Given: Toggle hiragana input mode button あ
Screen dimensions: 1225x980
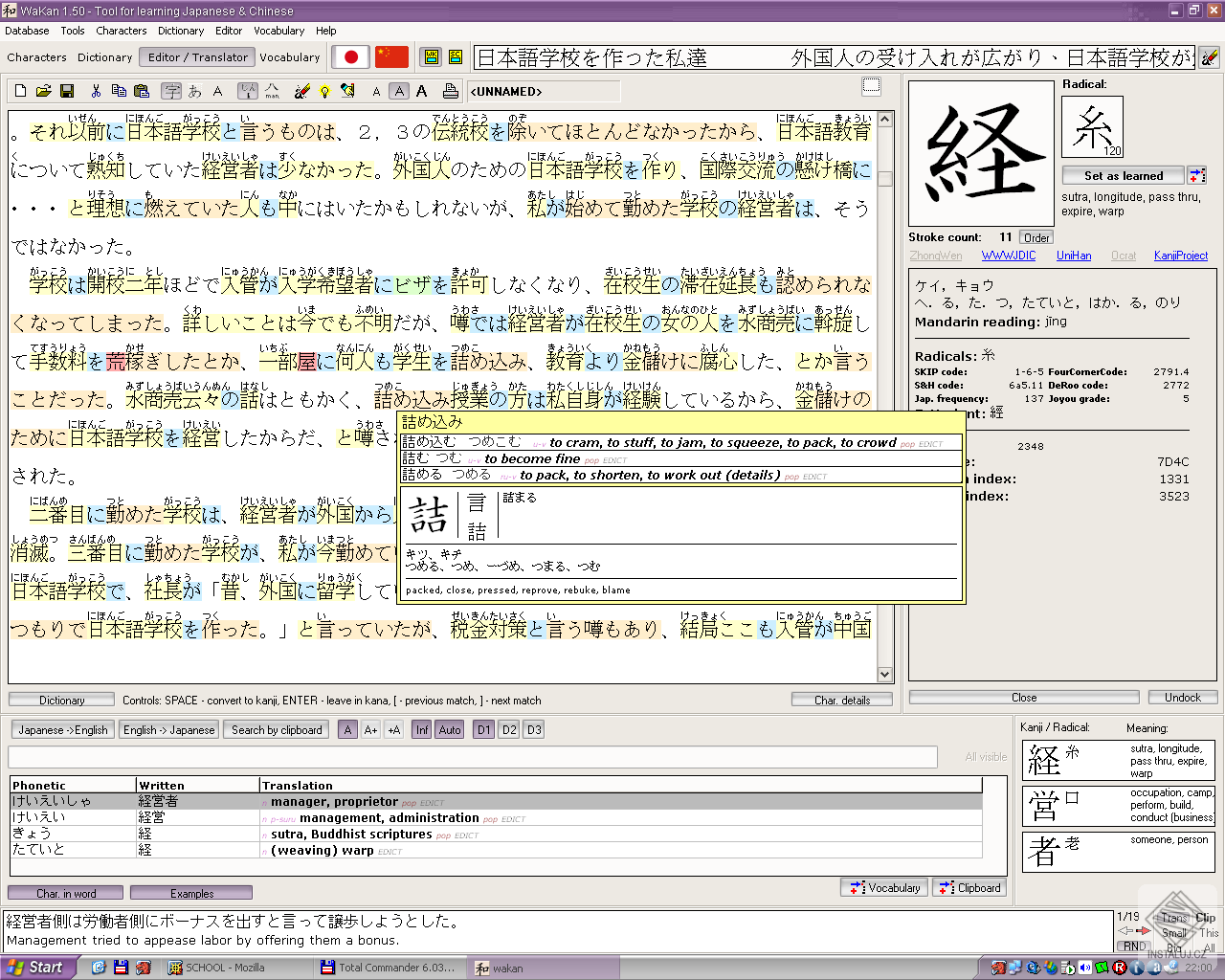Looking at the screenshot, I should coord(194,91).
